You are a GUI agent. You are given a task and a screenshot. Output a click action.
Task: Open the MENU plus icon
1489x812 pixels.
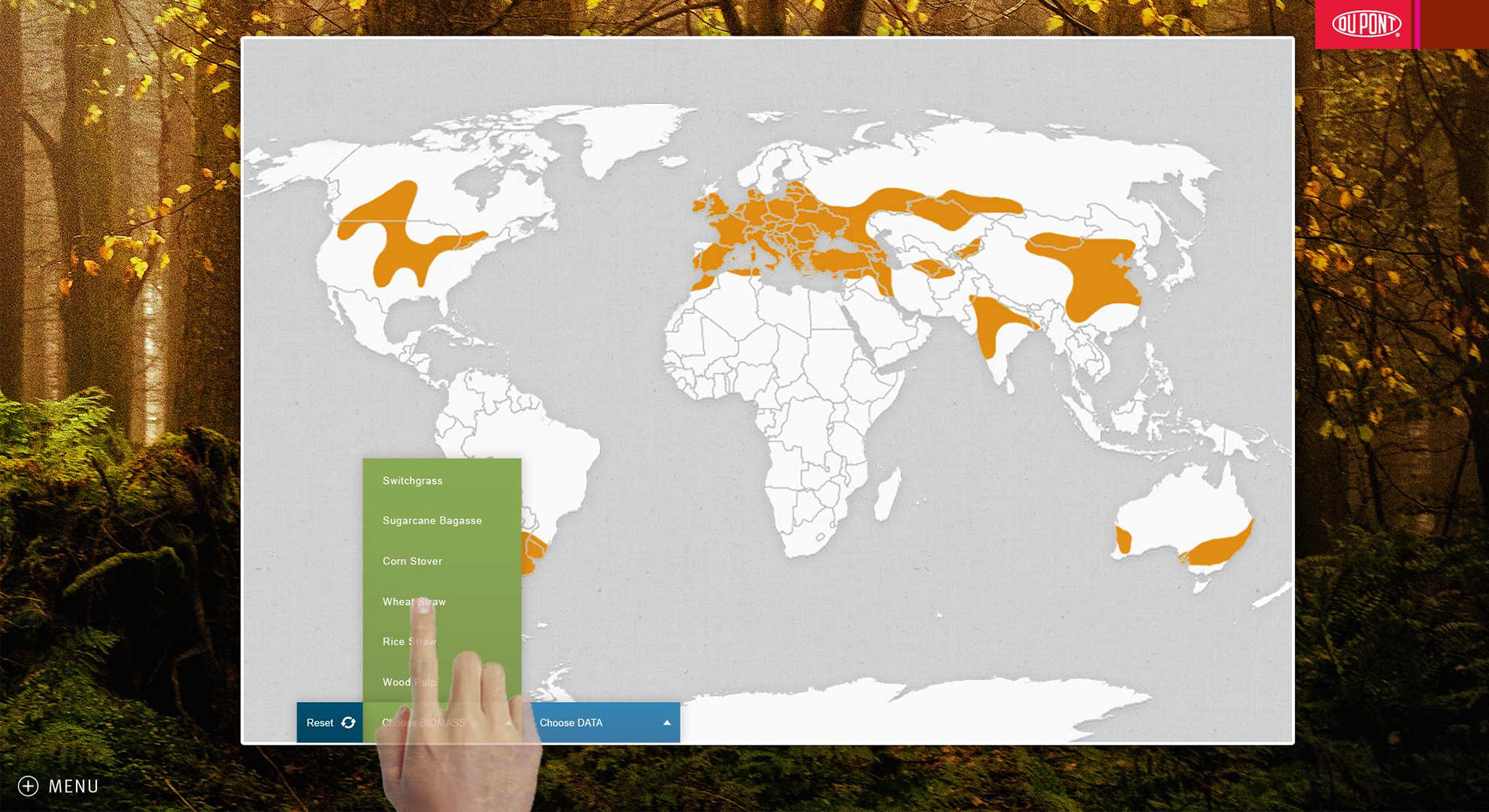pyautogui.click(x=28, y=786)
